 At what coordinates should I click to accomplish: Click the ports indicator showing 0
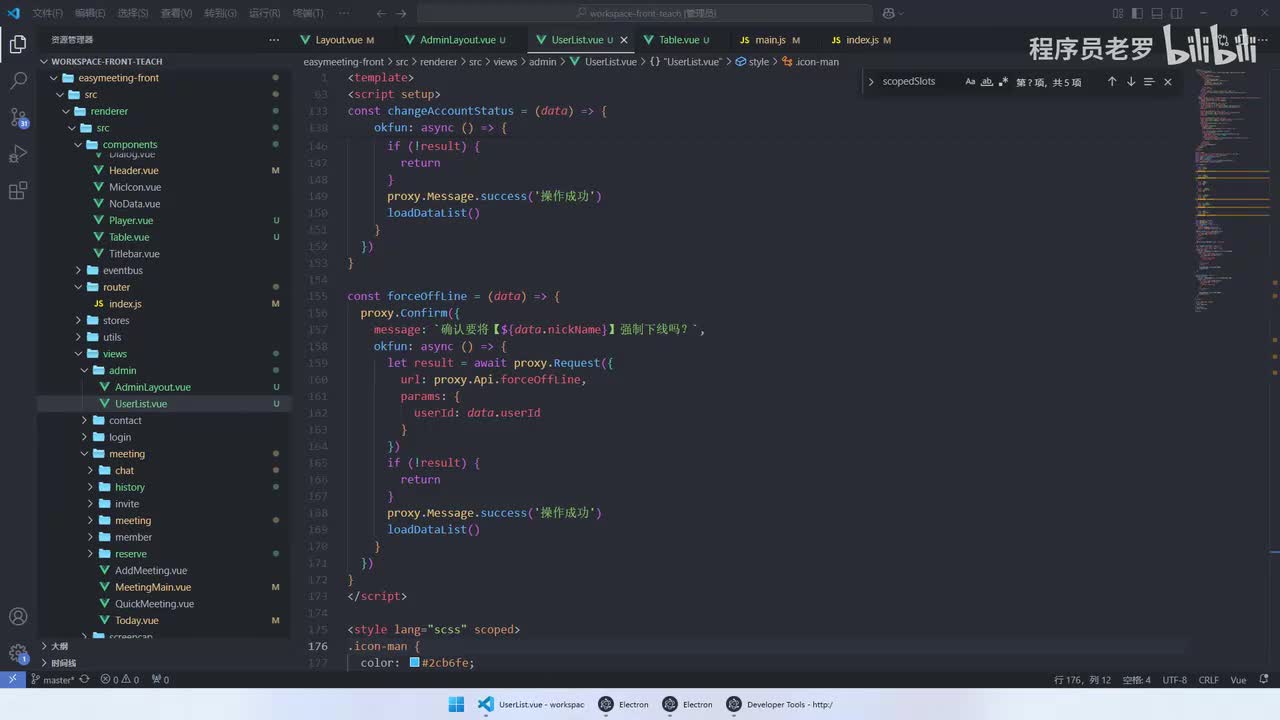pyautogui.click(x=160, y=680)
